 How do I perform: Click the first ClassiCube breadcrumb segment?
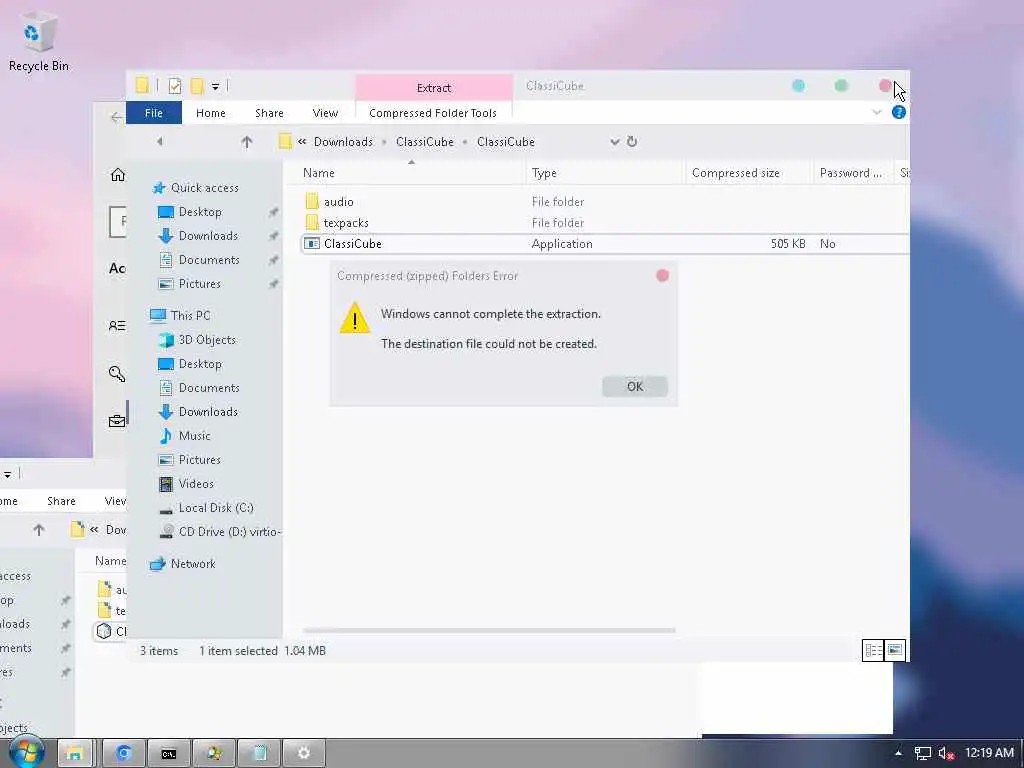tap(424, 142)
